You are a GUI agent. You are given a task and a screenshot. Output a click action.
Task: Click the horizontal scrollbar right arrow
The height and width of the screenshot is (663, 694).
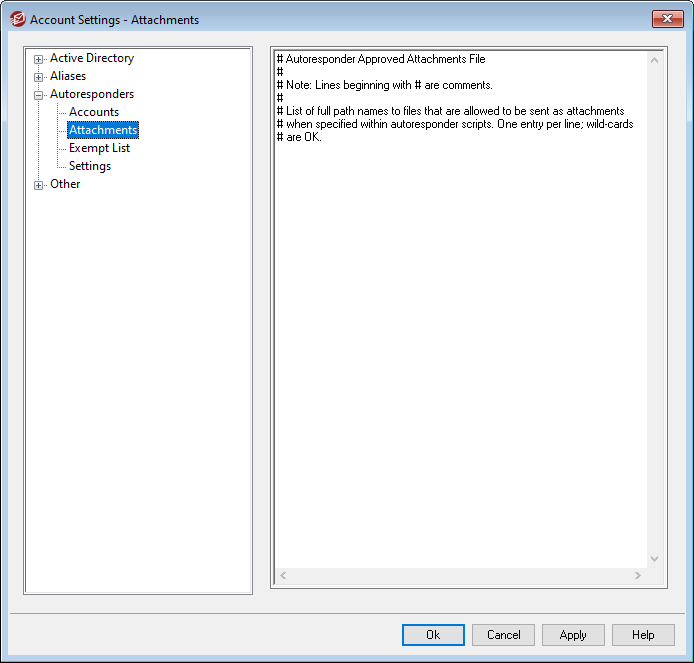638,576
